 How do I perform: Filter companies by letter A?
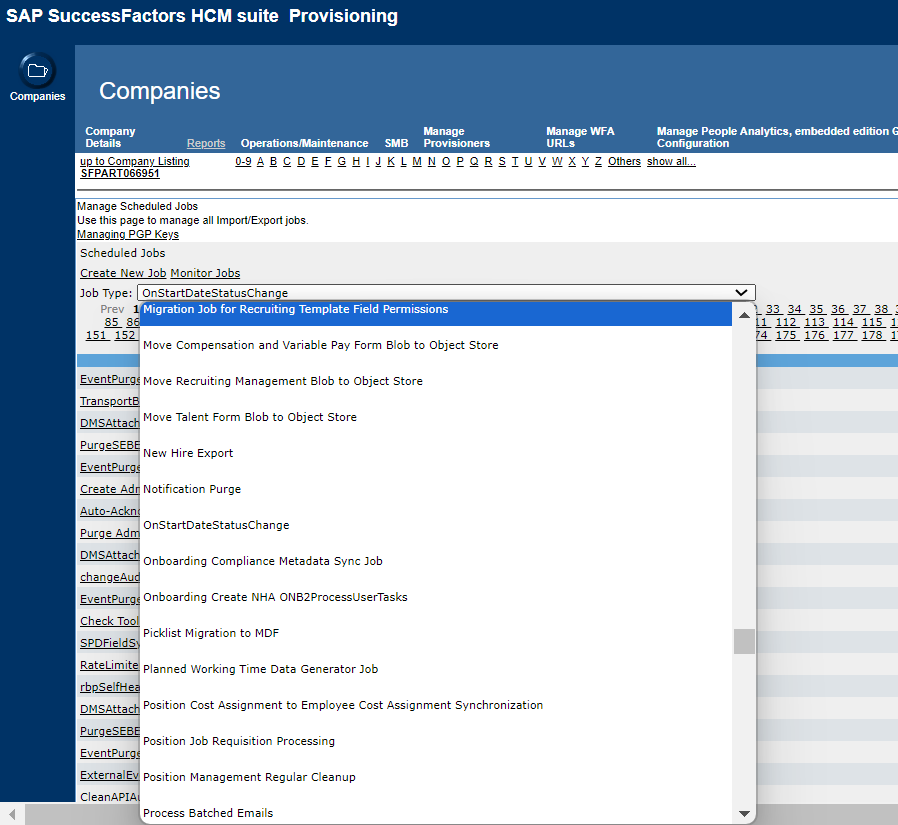(260, 161)
